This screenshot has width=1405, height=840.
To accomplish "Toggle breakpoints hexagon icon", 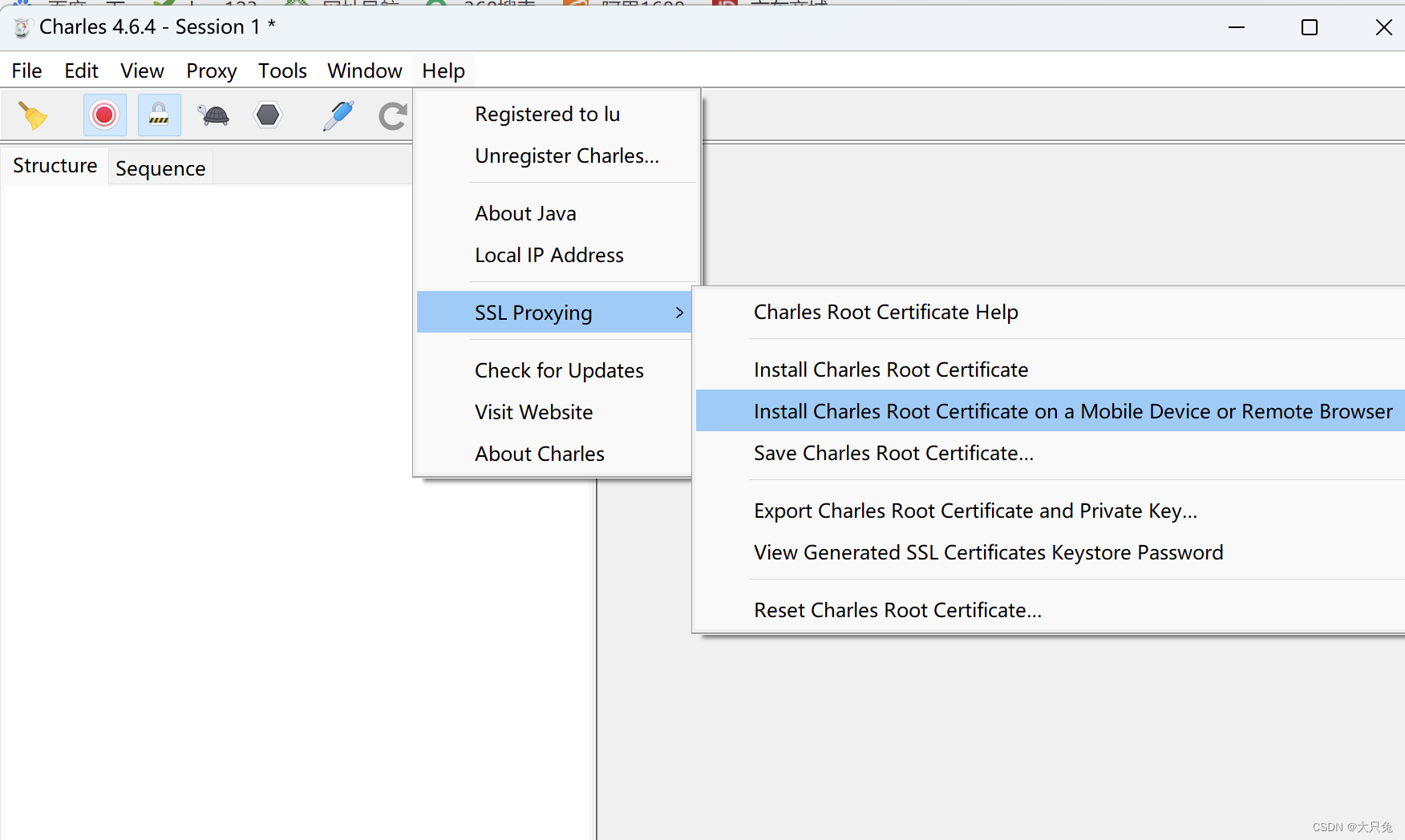I will (x=268, y=115).
